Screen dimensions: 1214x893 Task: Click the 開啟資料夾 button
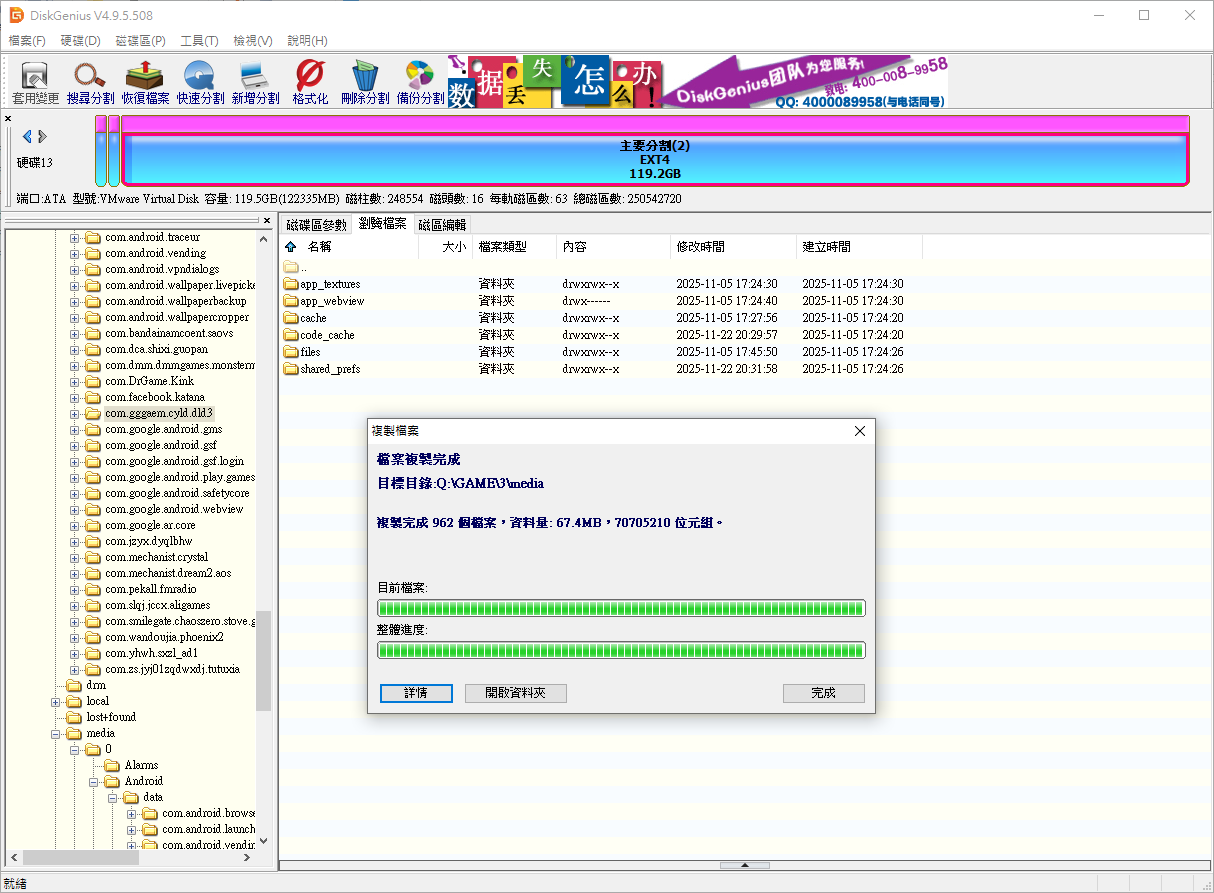pyautogui.click(x=515, y=693)
